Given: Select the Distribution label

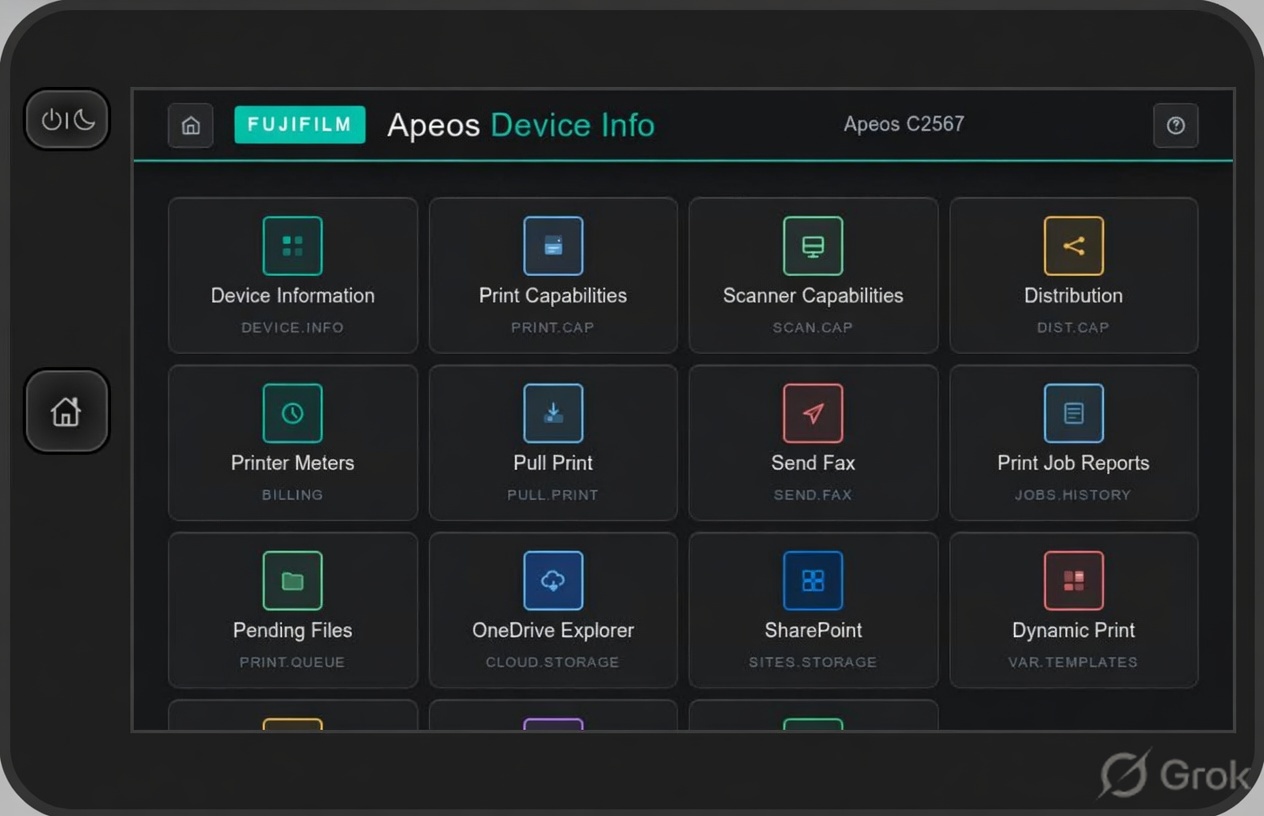Looking at the screenshot, I should click(x=1074, y=296).
